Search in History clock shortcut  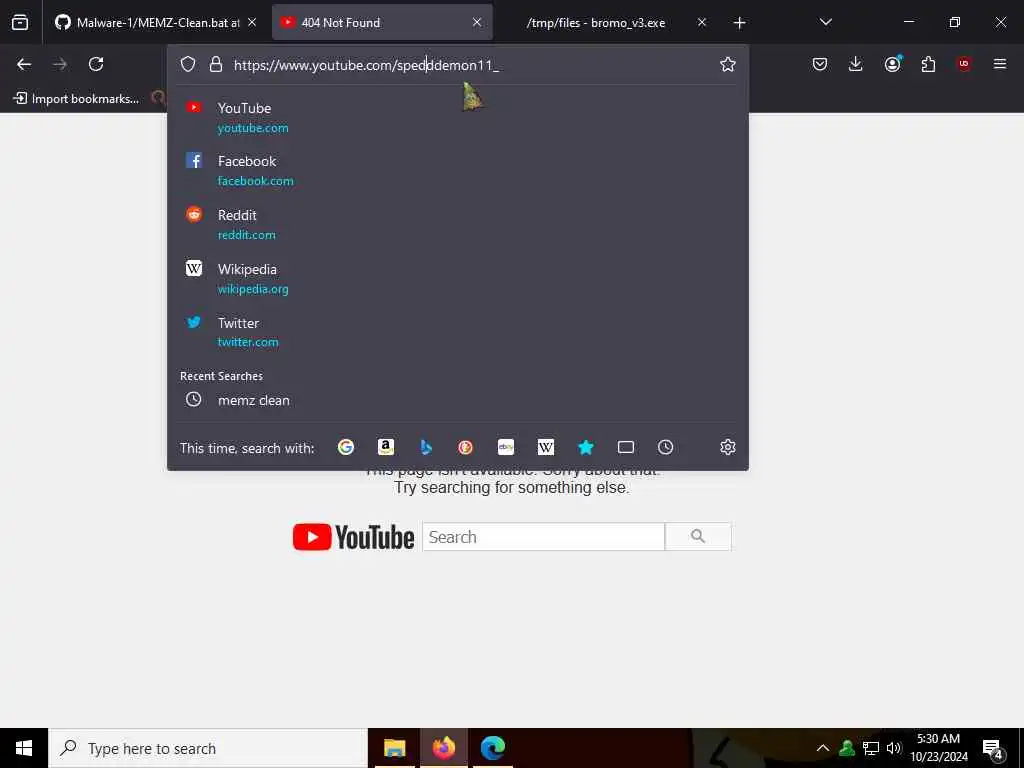click(665, 447)
